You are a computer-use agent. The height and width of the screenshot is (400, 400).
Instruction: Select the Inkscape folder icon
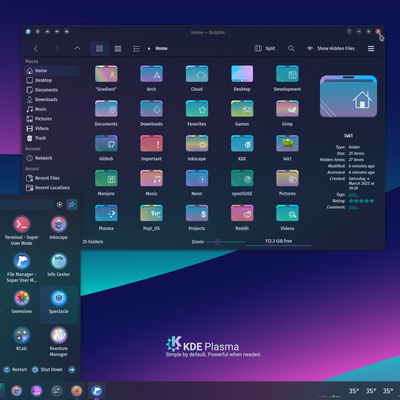tap(197, 144)
